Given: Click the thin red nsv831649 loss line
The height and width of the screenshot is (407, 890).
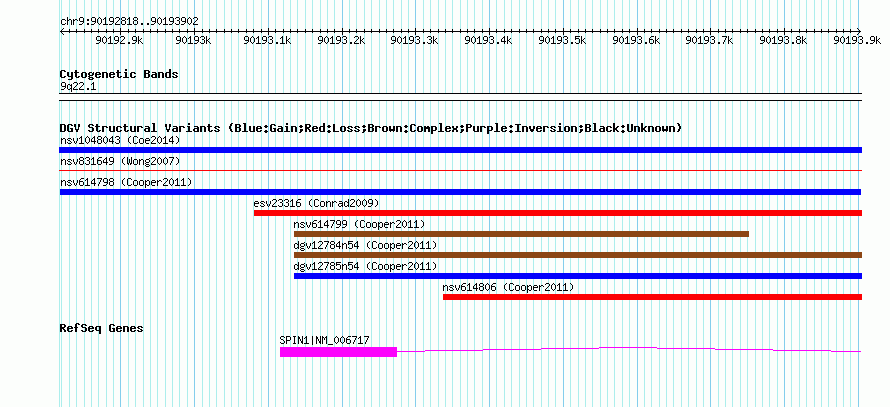Looking at the screenshot, I should coord(461,170).
